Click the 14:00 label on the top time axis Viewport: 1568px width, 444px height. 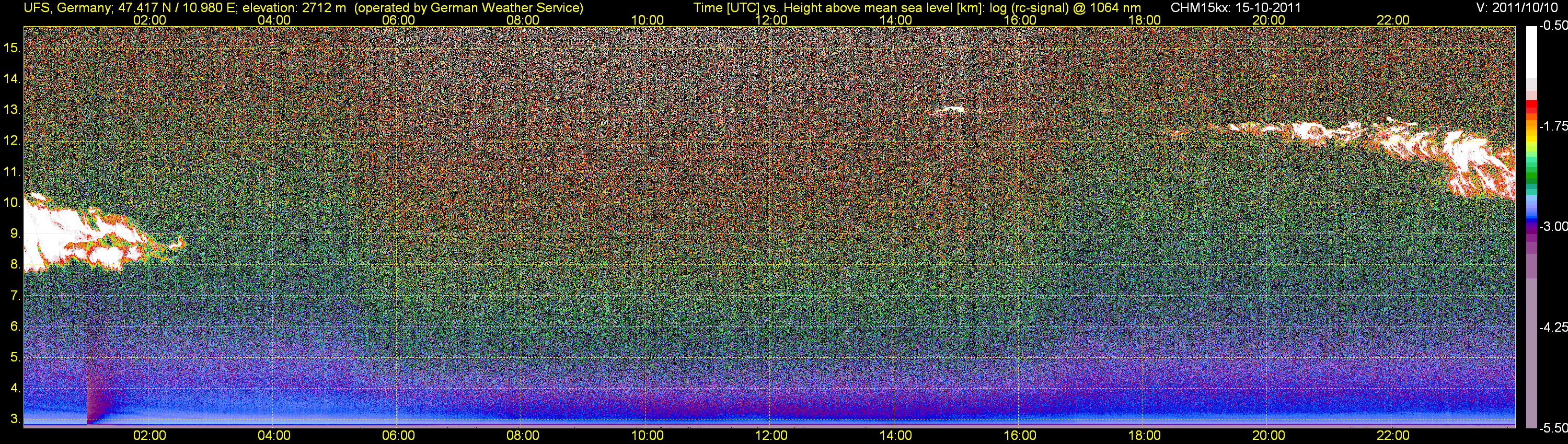(x=895, y=20)
